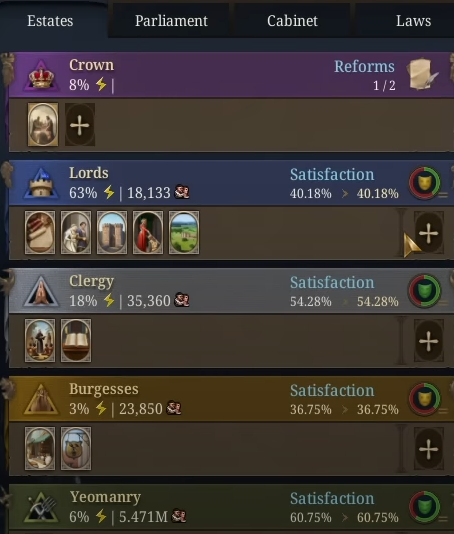Add a new privilege to Burgesses
The width and height of the screenshot is (454, 534).
coord(428,449)
